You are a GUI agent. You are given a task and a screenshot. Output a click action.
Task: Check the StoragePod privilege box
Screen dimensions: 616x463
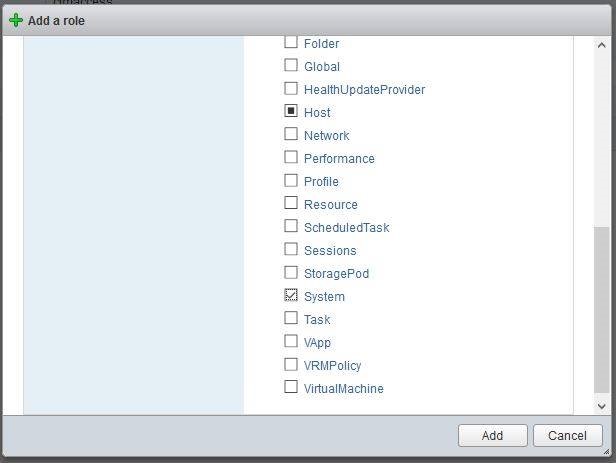(291, 273)
